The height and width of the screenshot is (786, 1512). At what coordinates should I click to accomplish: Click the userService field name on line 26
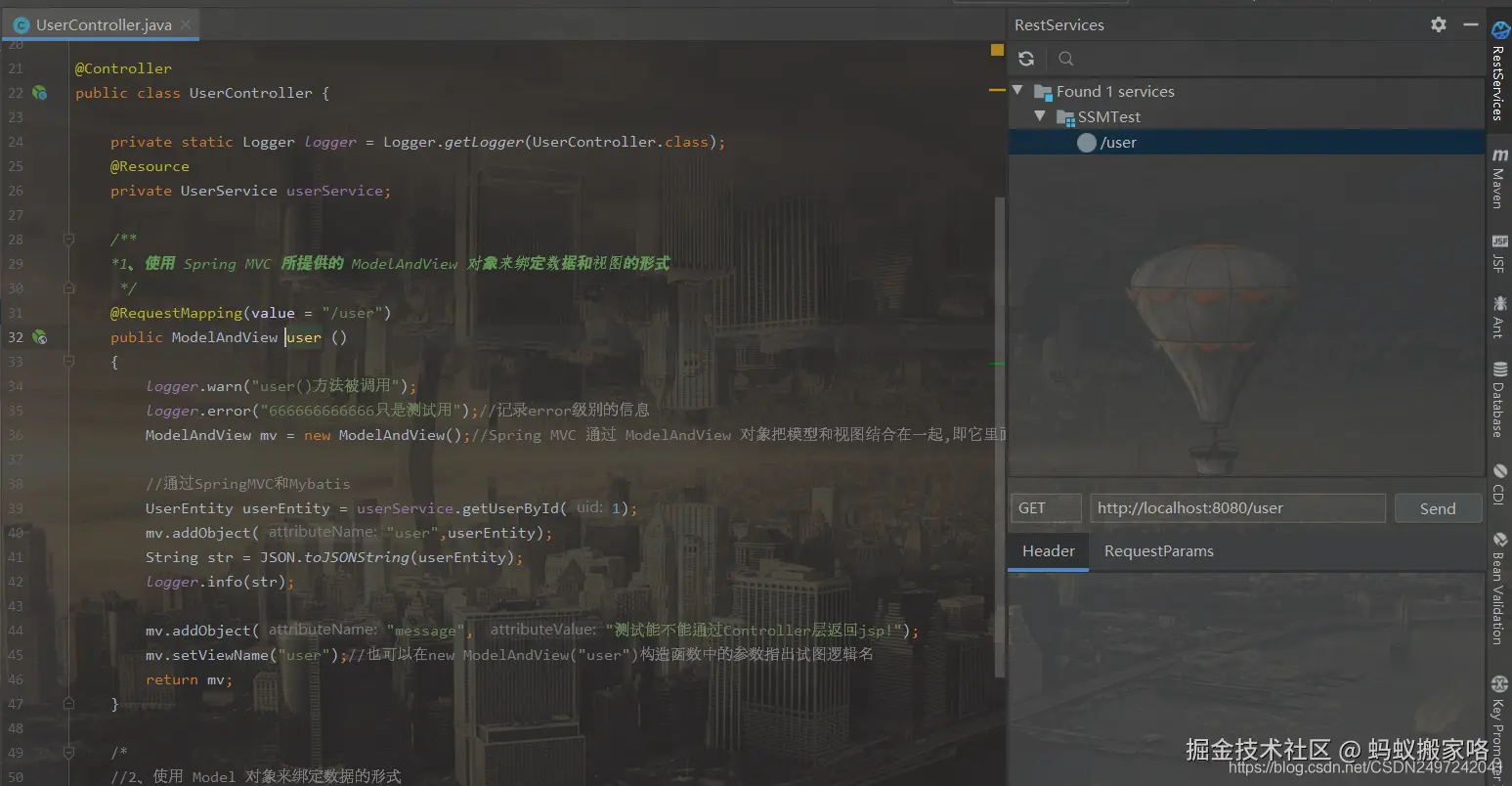(x=334, y=191)
